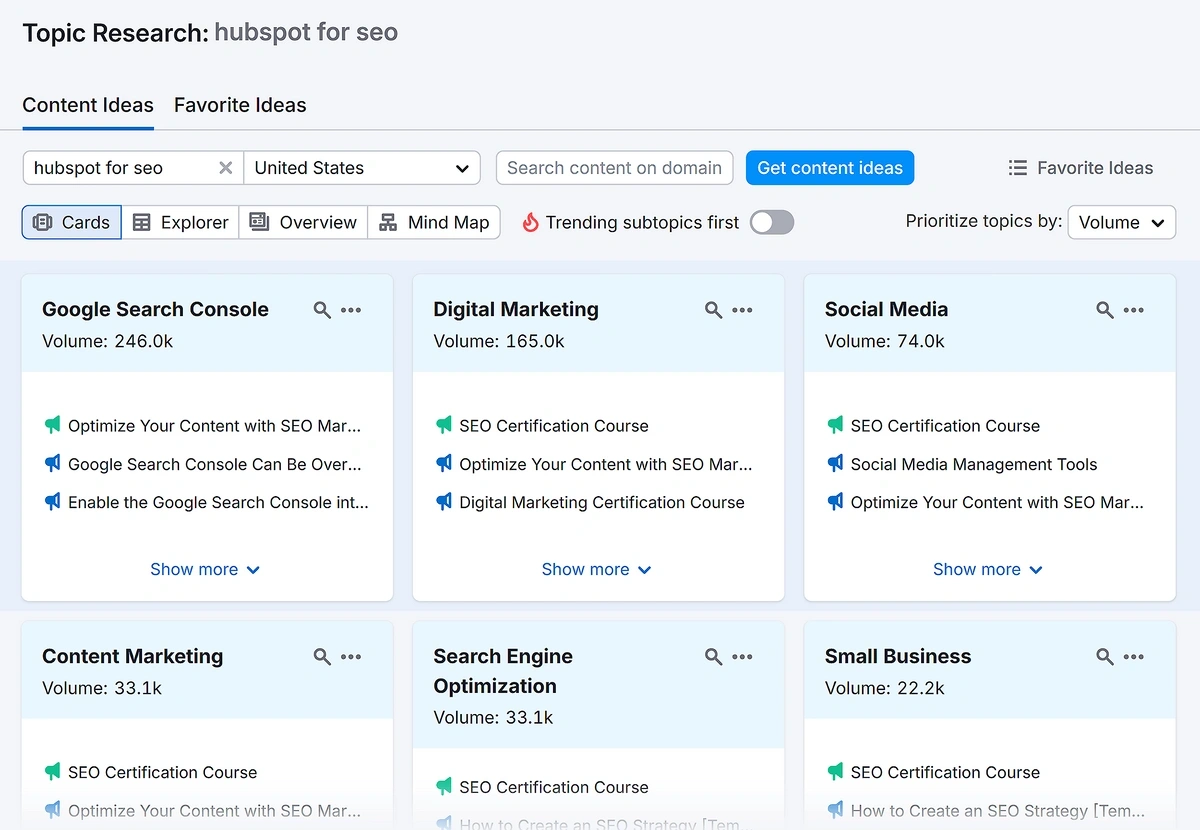Open Optimize Your Content in Google Search Console card
1200x830 pixels.
click(215, 425)
